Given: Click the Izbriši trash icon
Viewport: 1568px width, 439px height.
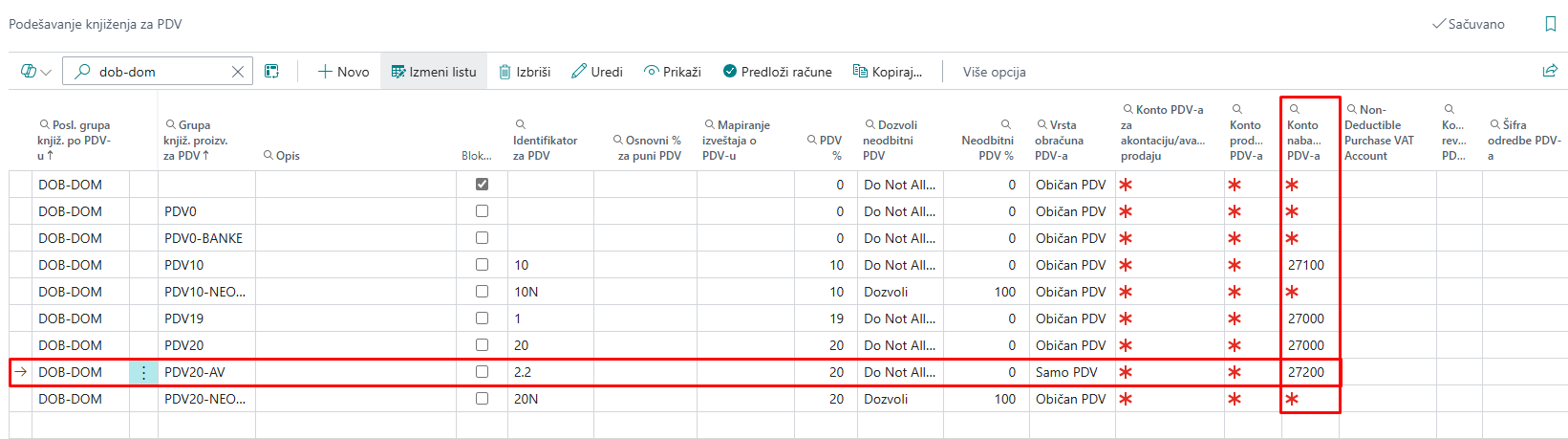Looking at the screenshot, I should coord(505,72).
